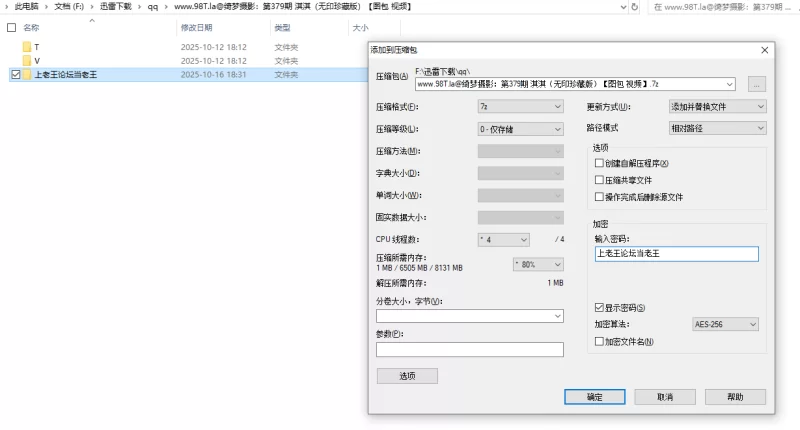Screen dimensions: 800x430
Task: Open the AES-256 加密算法 dropdown
Action: coord(725,324)
